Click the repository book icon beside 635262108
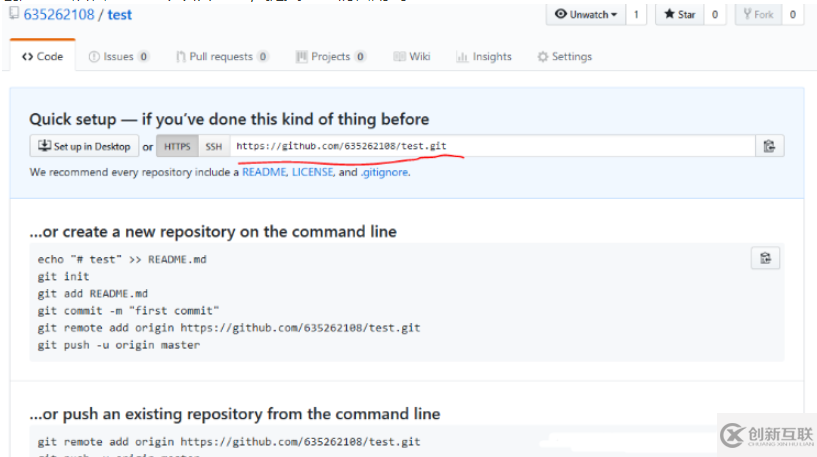The height and width of the screenshot is (457, 817). pos(14,13)
